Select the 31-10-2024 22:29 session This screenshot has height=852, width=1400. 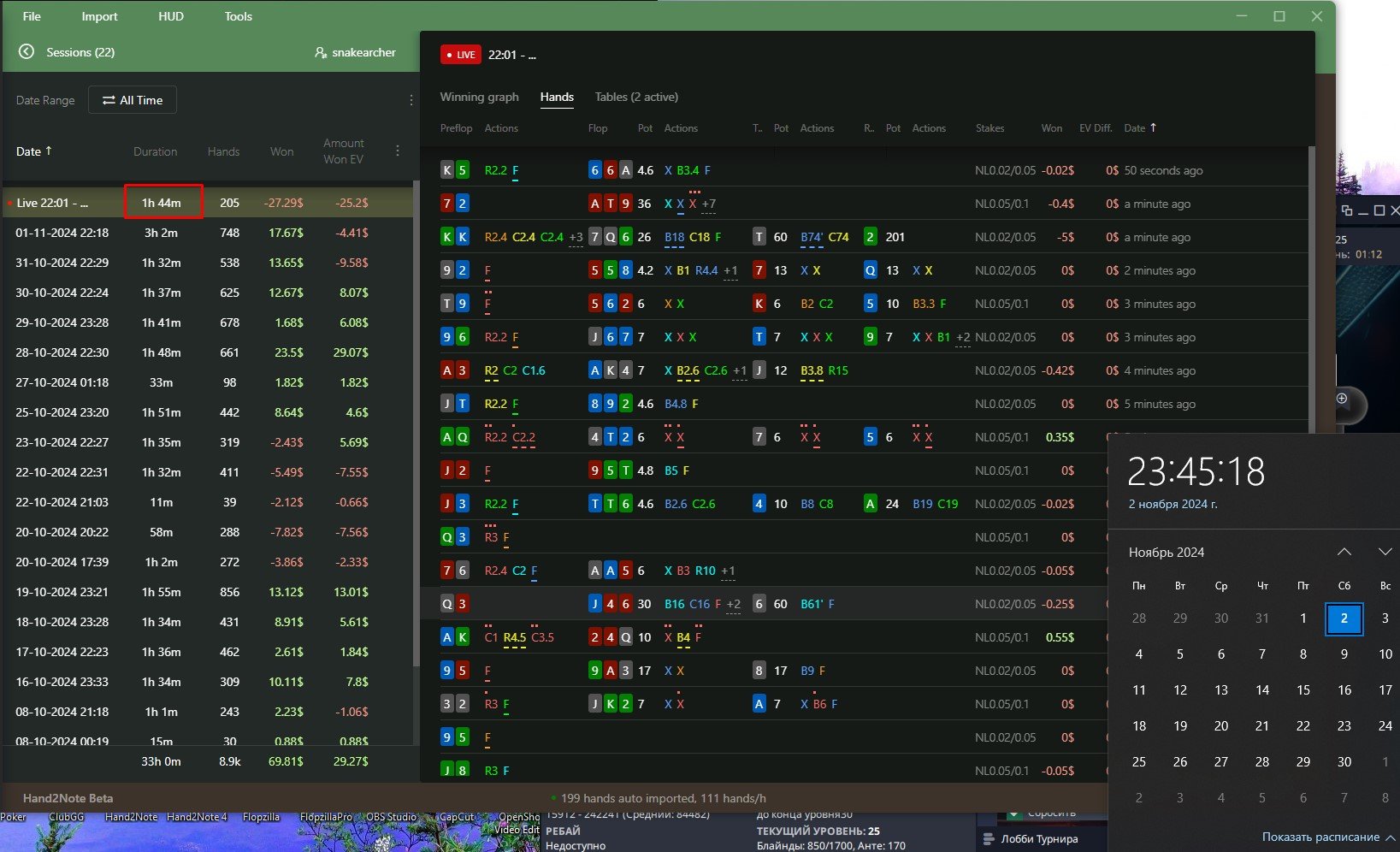point(208,263)
